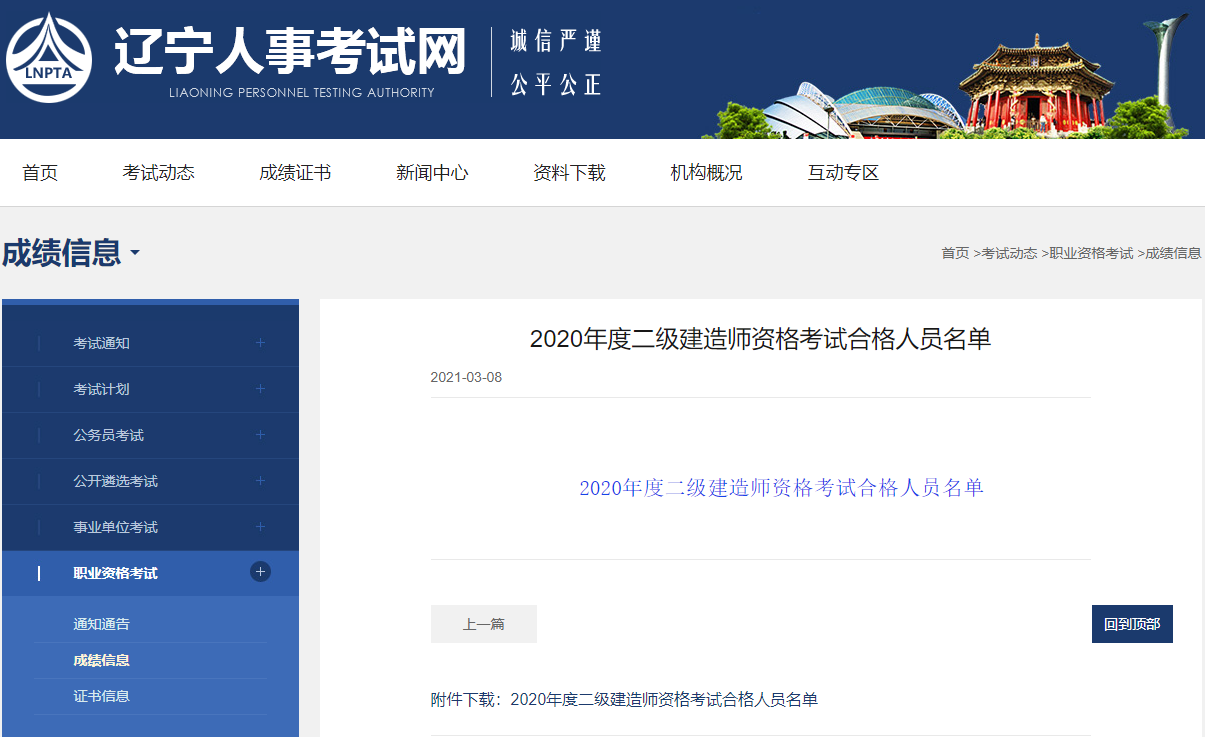Switch to the 成绩证书 menu item
The height and width of the screenshot is (737, 1205).
[x=294, y=172]
